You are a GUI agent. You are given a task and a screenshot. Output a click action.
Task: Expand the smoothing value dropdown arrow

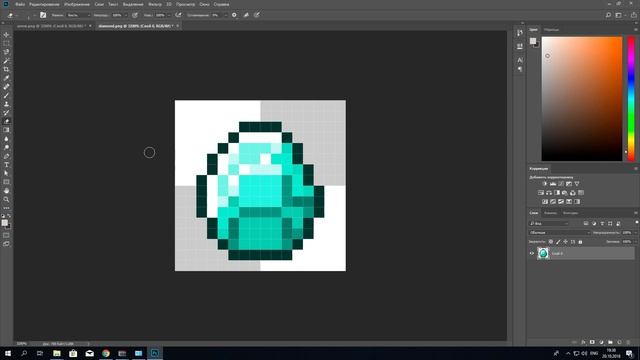coord(226,15)
